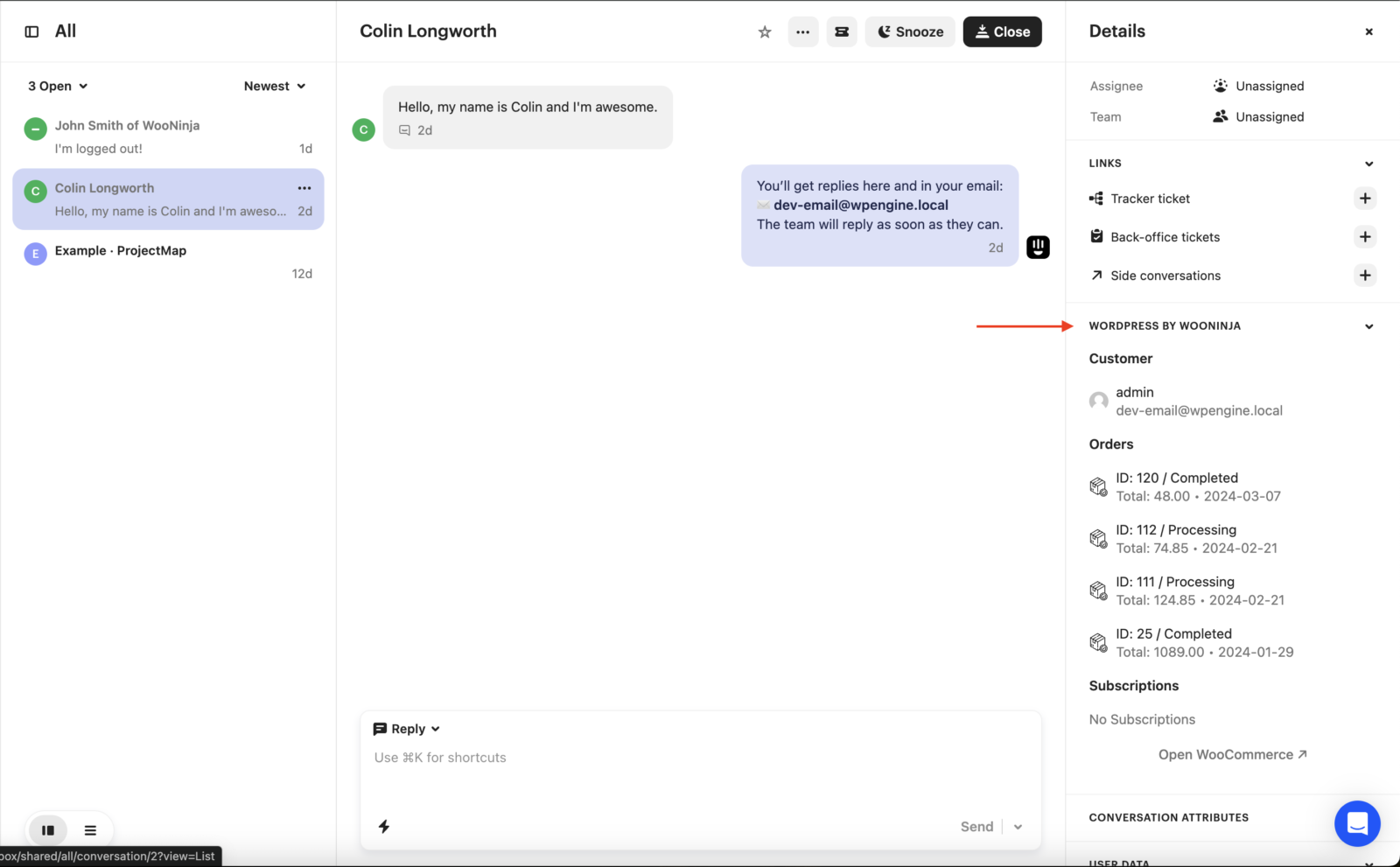Viewport: 1400px width, 867px height.
Task: Switch to list view layout
Action: click(x=90, y=830)
